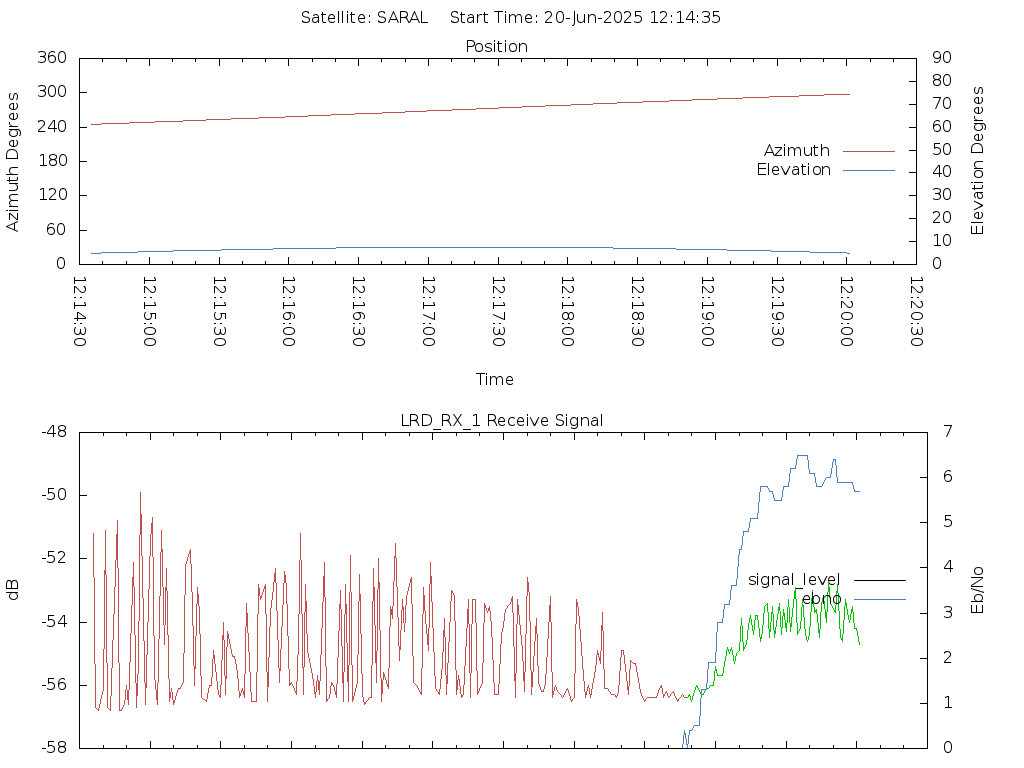Select the 'Start Time: 20-Jun-2025 12:14:35' header text

tap(585, 18)
